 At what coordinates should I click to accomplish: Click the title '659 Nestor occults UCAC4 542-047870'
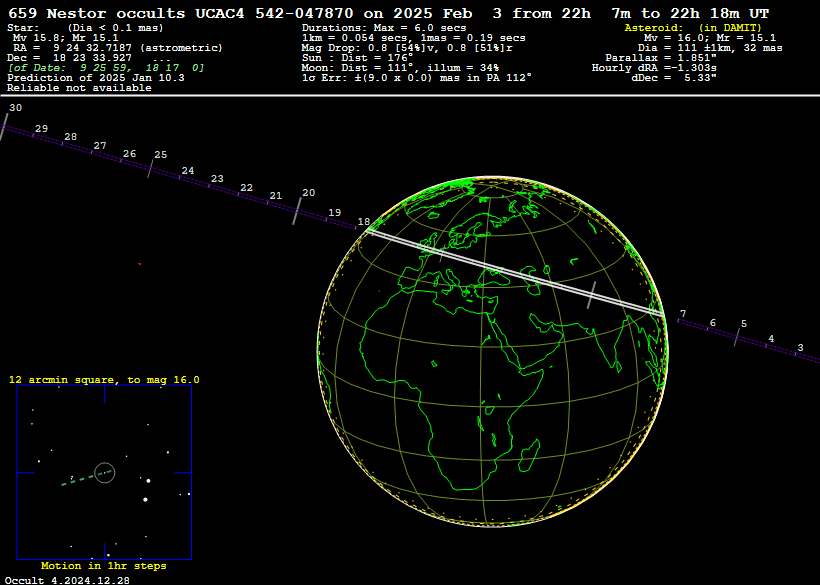click(x=181, y=14)
